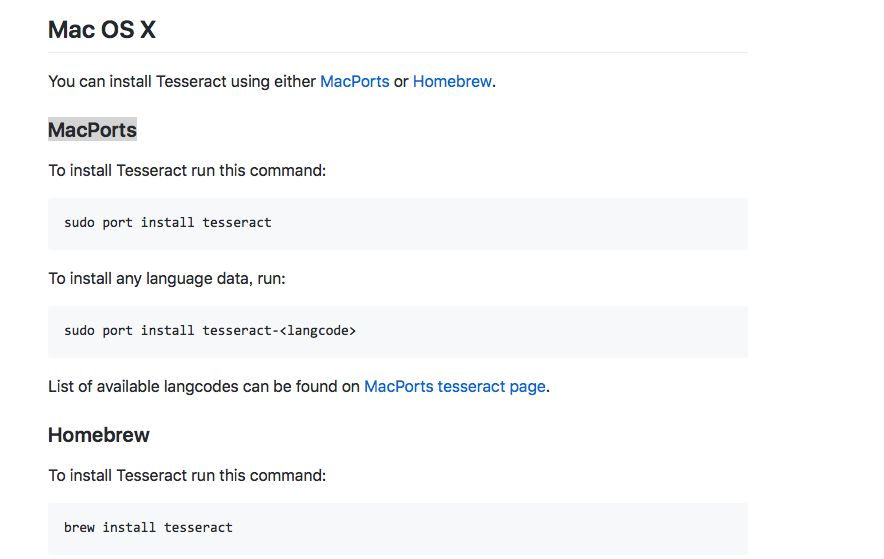Screen dimensions: 884x559
Task: Click the Mac OS X heading
Action: click(102, 29)
